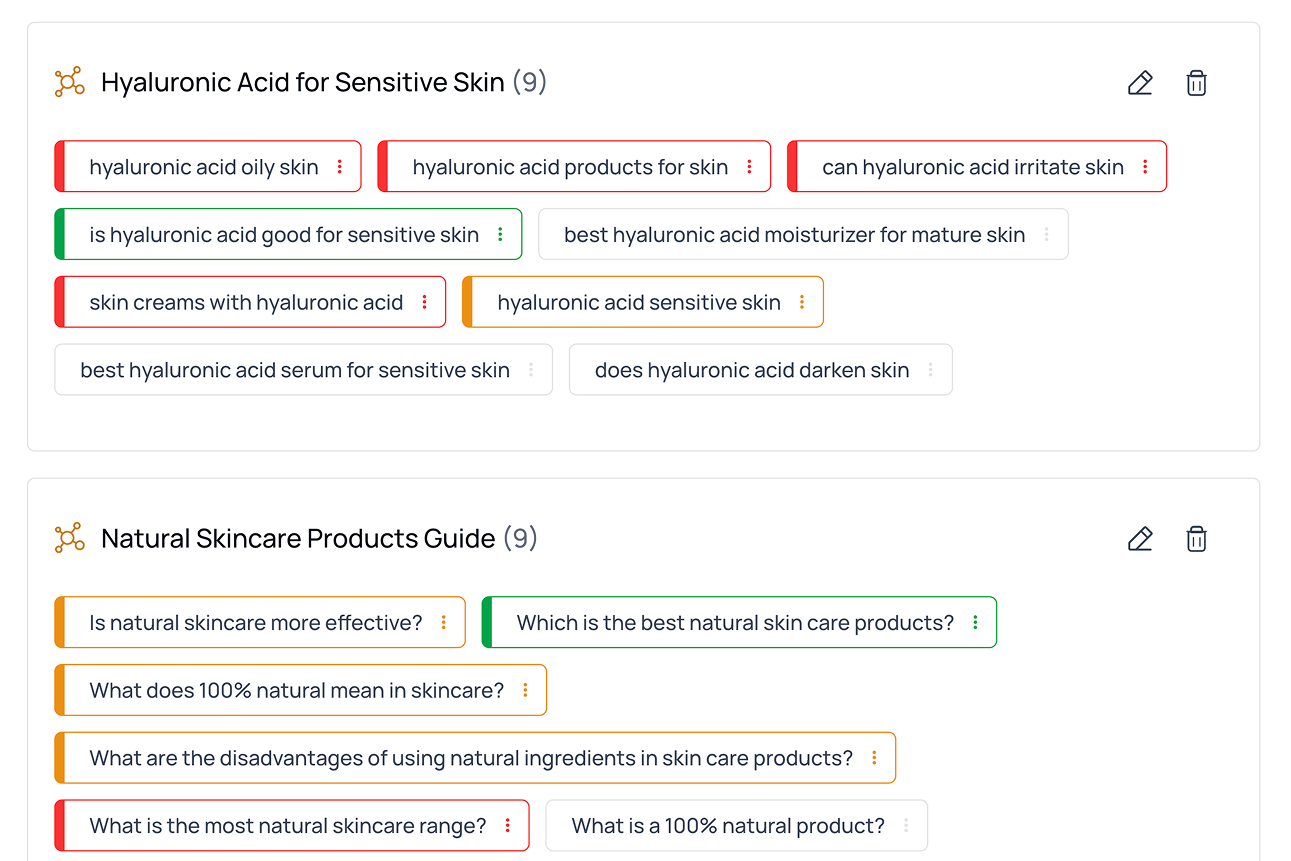Click 'best hyaluronic acid serum for sensitive skin' tag
The height and width of the screenshot is (861, 1291).
tap(294, 370)
